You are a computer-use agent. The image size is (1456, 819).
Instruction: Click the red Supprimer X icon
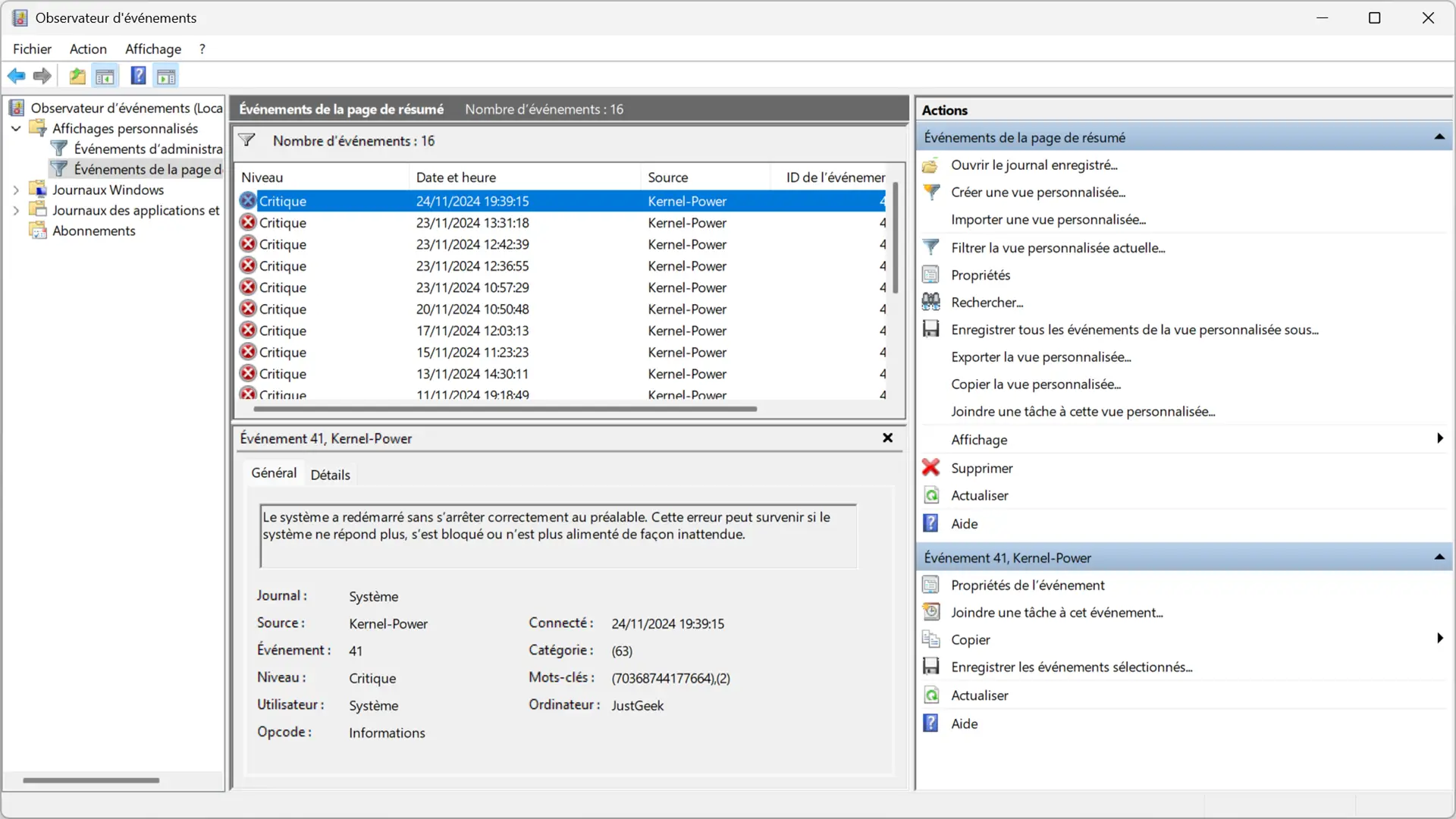930,468
